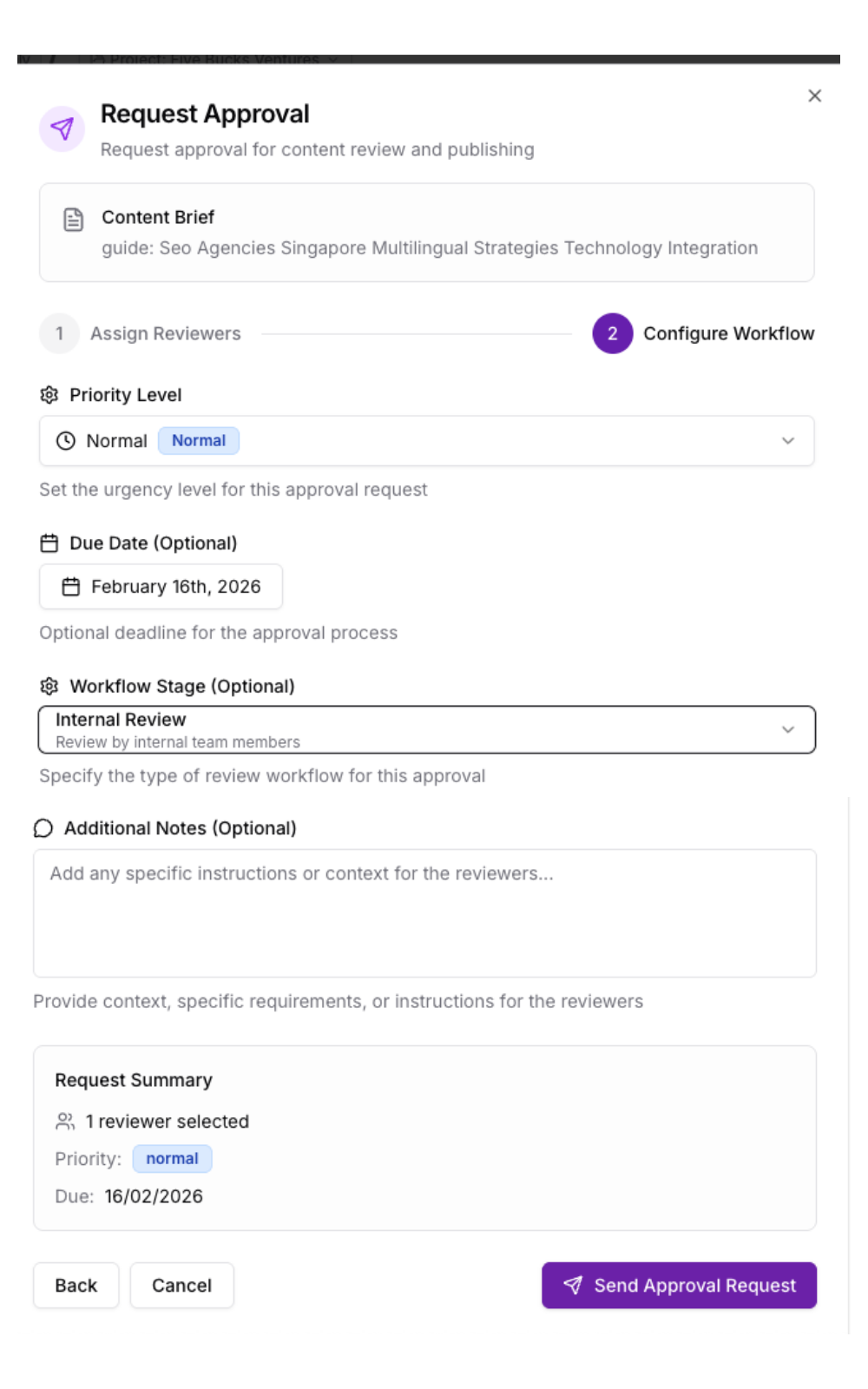The height and width of the screenshot is (1389, 868).
Task: Click the chevron in the Workflow Stage dropdown
Action: [788, 730]
